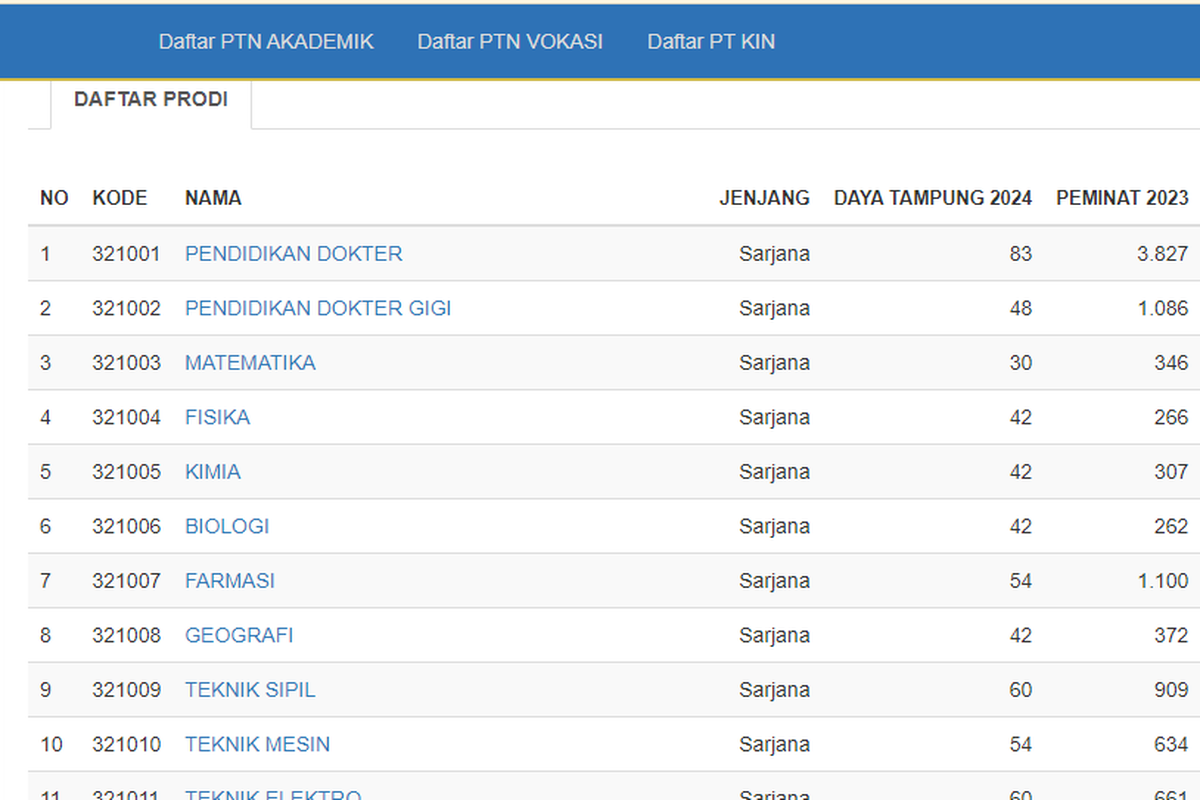The image size is (1200, 800).
Task: Click the NAMA column header
Action: 213,198
